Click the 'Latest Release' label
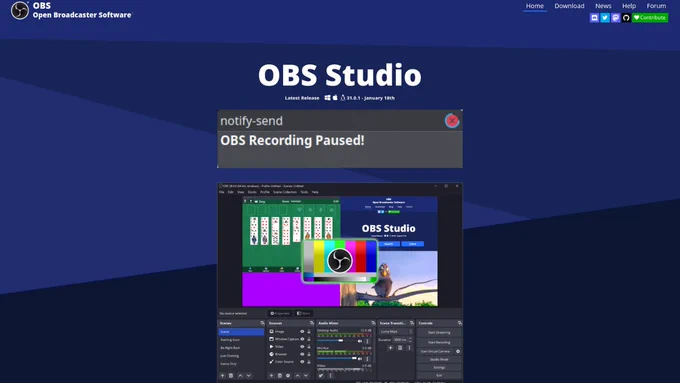Screen dimensions: 680x383 point(302,98)
